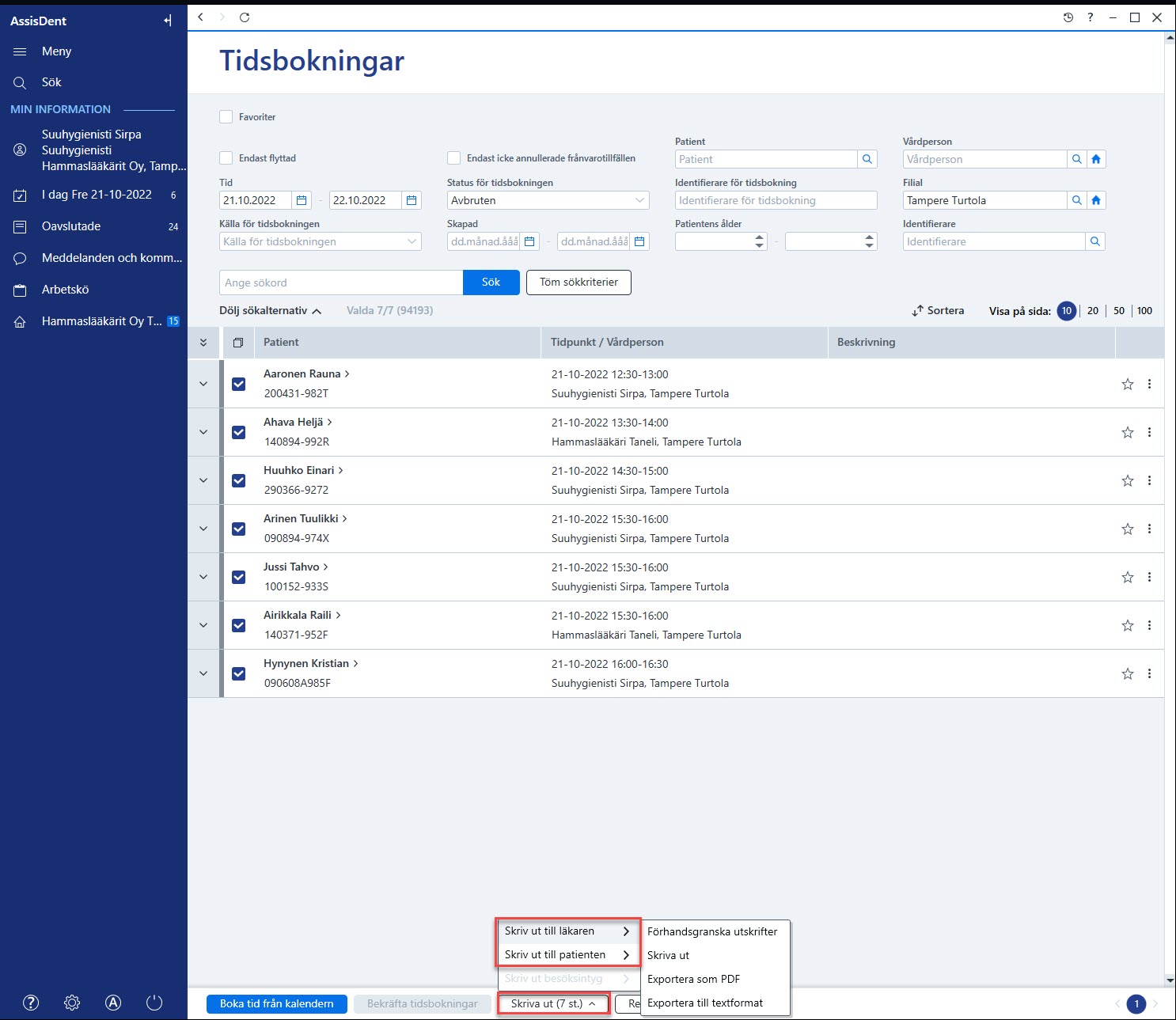Uncheck the Ahava Heljä row checkbox
The height and width of the screenshot is (1020, 1176).
point(238,433)
